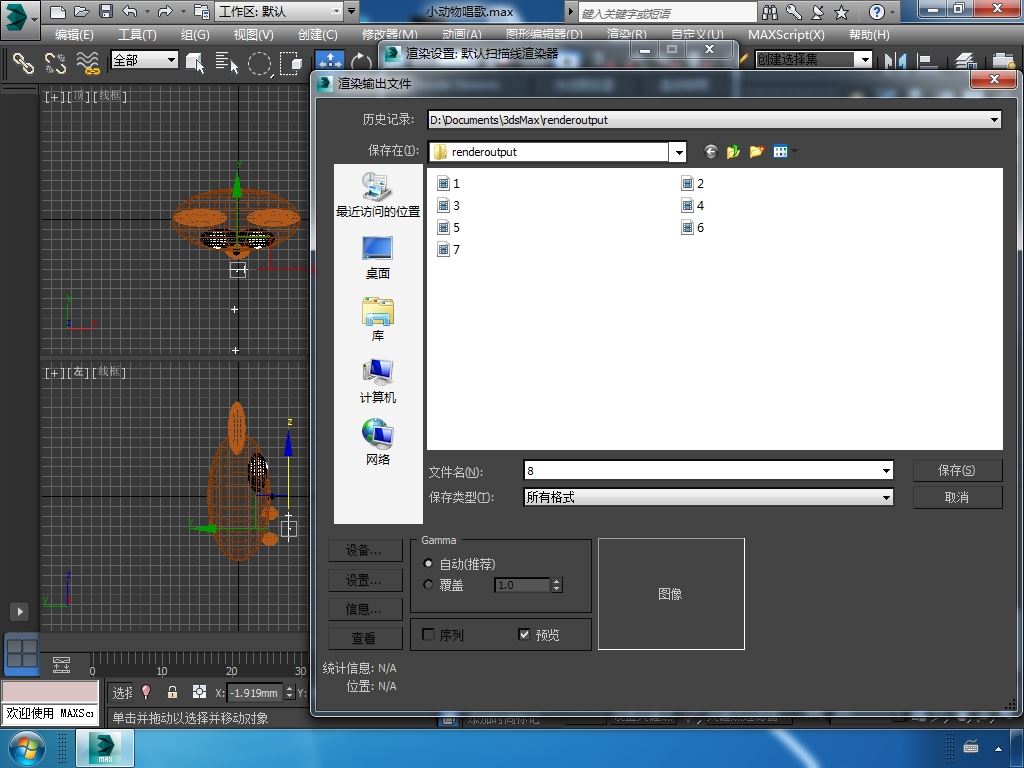
Task: Click the Align tool icon
Action: [x=927, y=61]
